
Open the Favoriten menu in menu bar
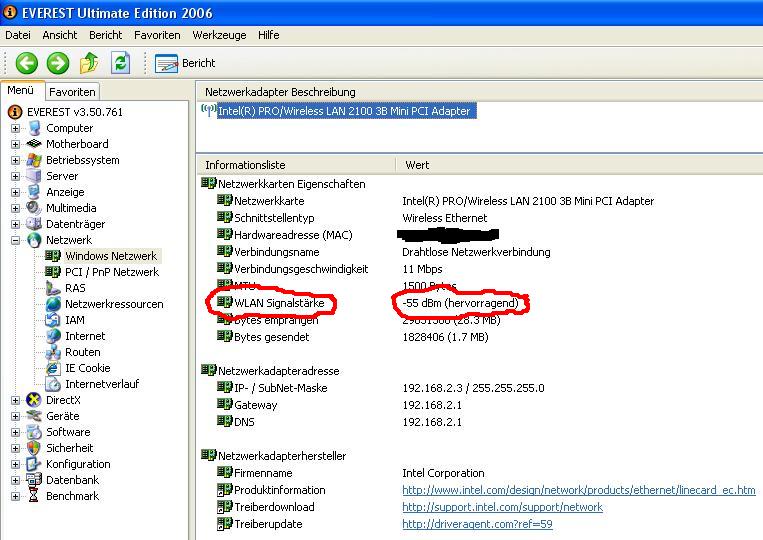coord(157,35)
